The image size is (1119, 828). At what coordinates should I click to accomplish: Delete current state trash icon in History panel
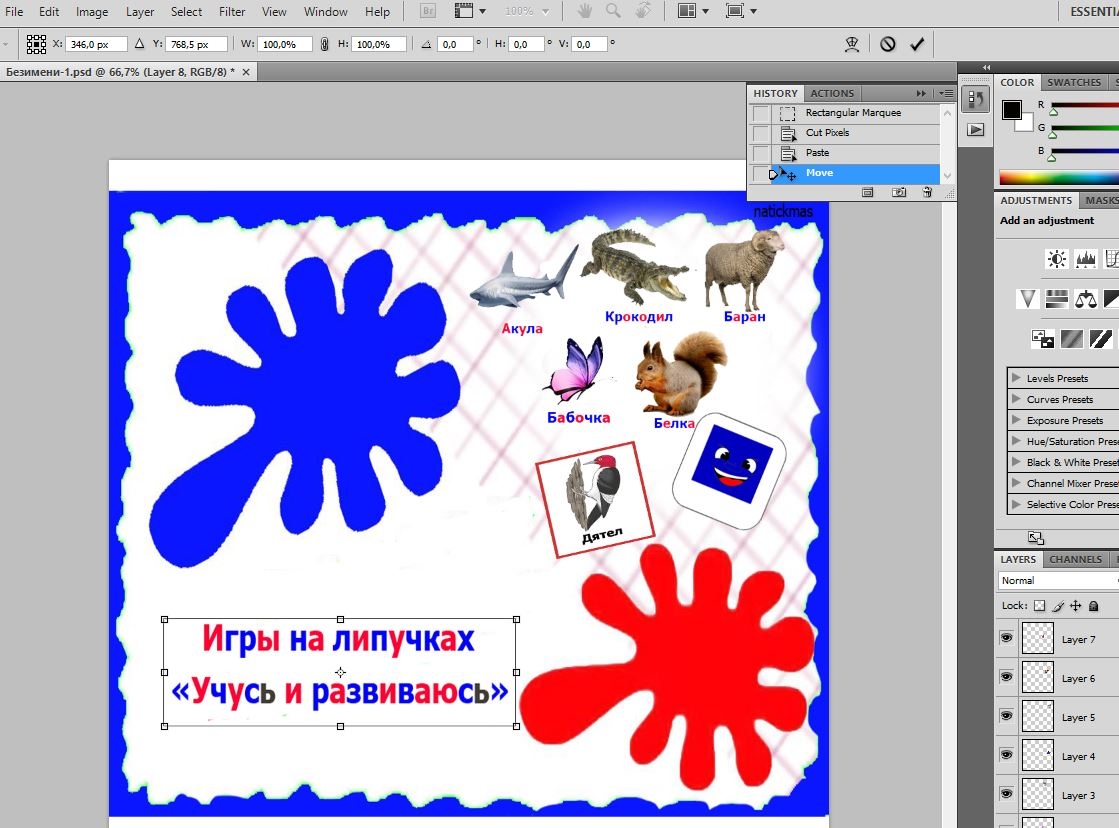(x=927, y=192)
